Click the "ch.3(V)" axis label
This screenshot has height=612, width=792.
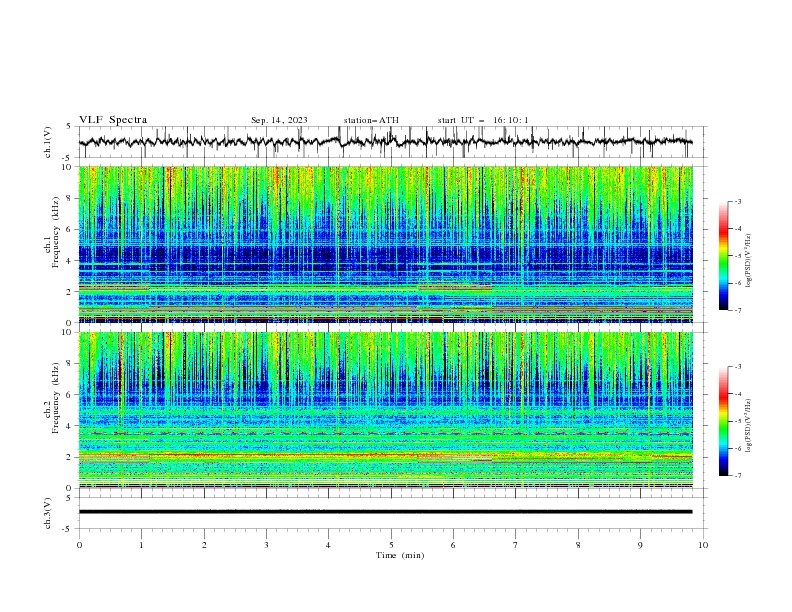point(48,513)
